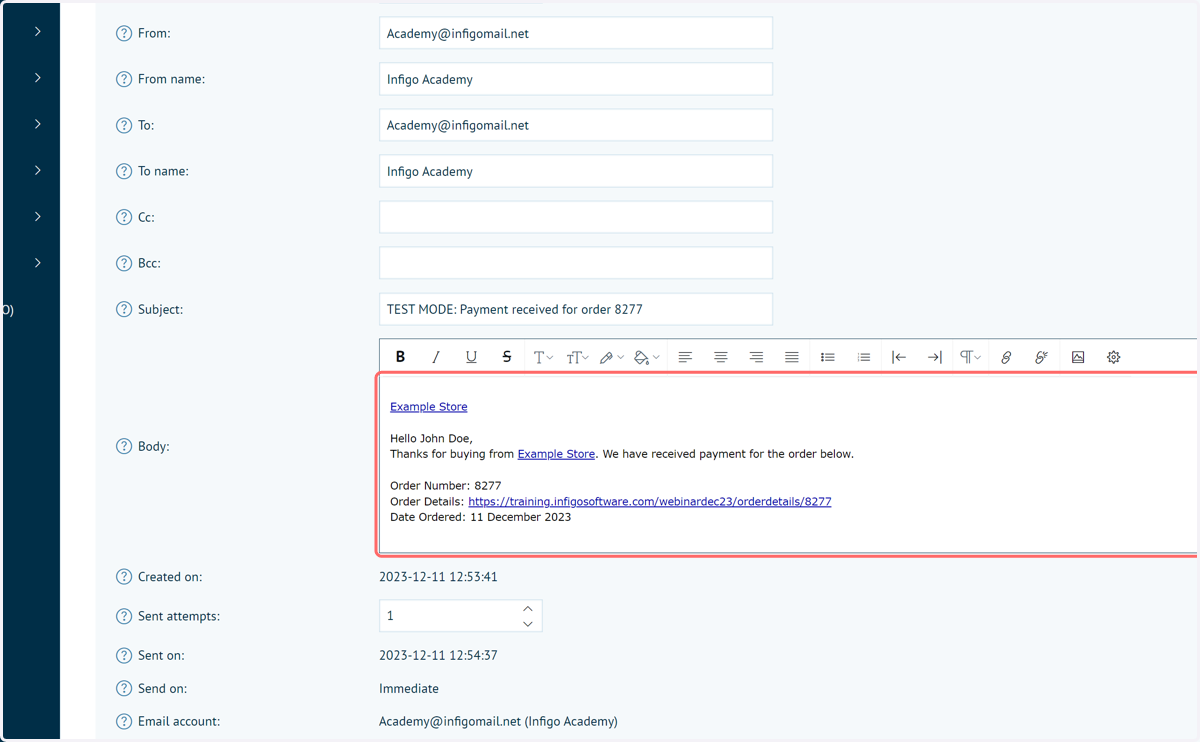This screenshot has height=742, width=1200.
Task: Click the help icon next to Sent attempts
Action: click(124, 616)
